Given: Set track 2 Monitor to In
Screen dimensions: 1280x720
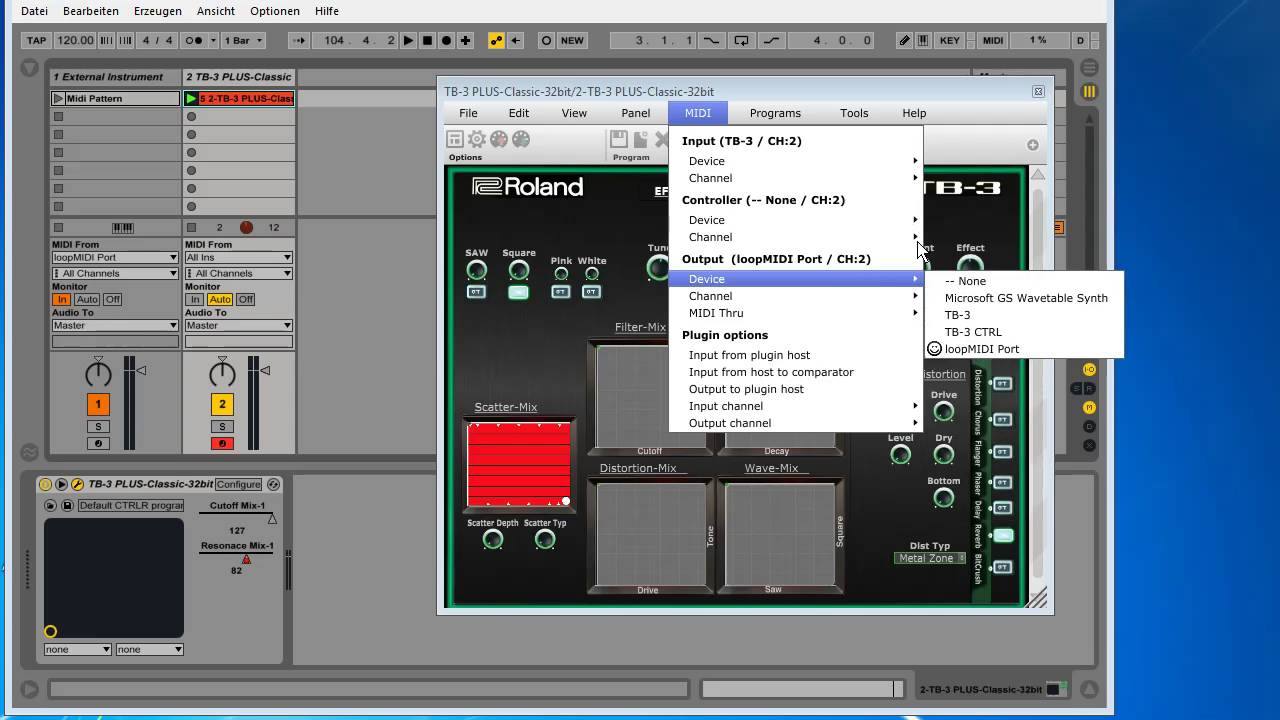Looking at the screenshot, I should (x=195, y=299).
